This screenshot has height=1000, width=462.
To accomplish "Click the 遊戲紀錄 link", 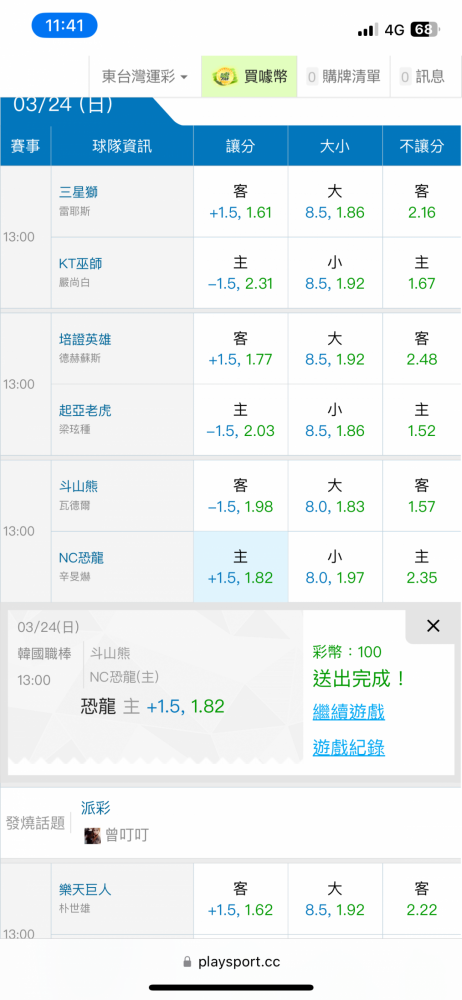I will (348, 747).
